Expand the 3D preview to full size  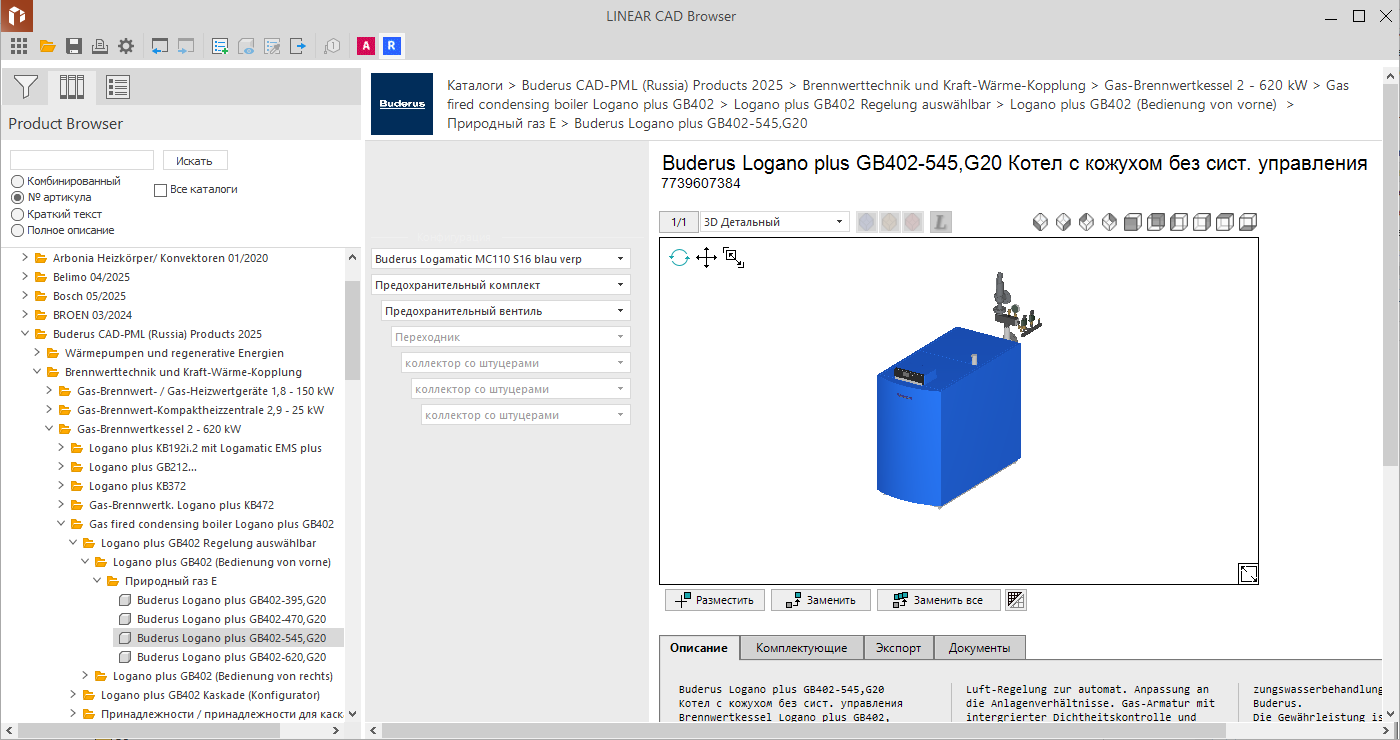[1248, 573]
